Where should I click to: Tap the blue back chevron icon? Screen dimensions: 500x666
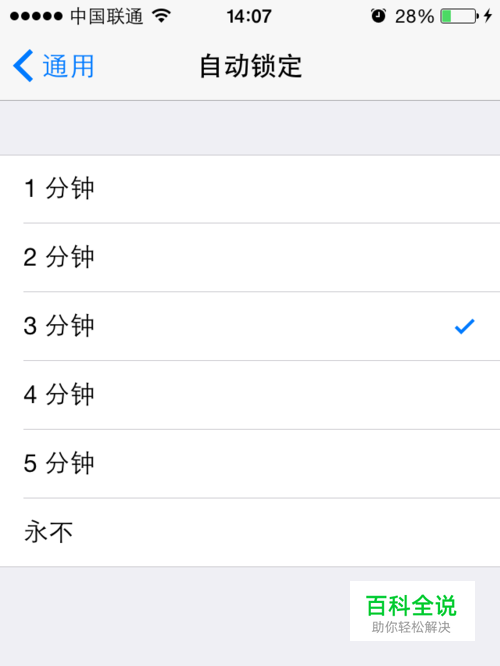coord(23,65)
